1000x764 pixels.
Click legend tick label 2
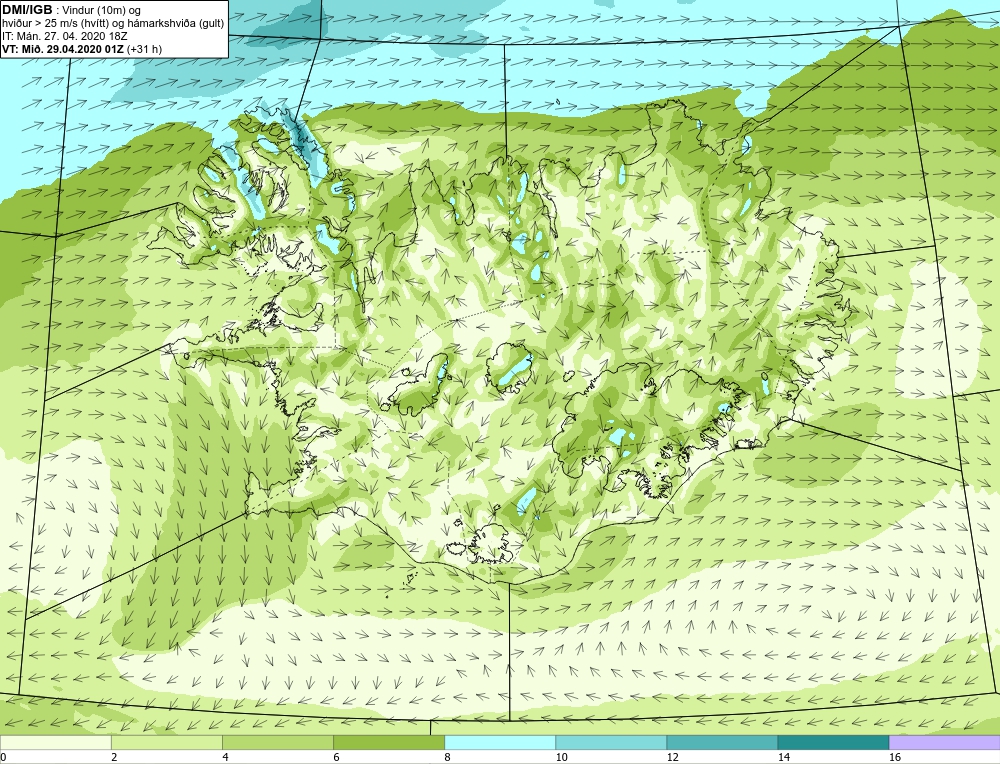coord(114,757)
